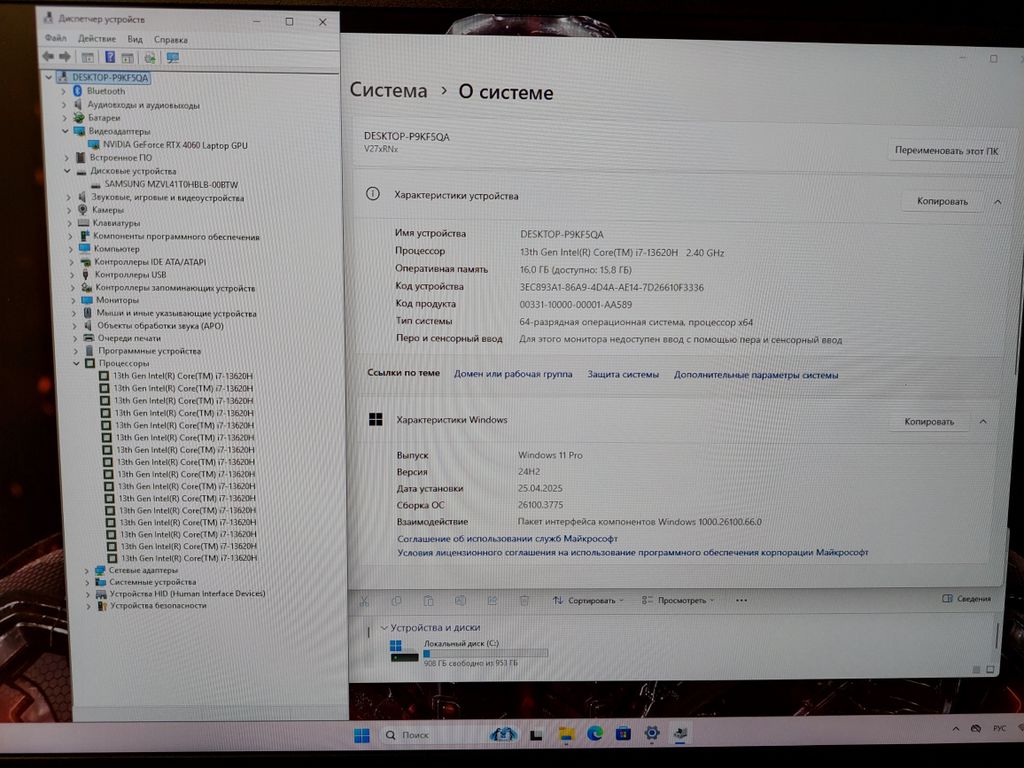Collapse the Характеристики устройства section
This screenshot has height=768, width=1024.
point(997,201)
